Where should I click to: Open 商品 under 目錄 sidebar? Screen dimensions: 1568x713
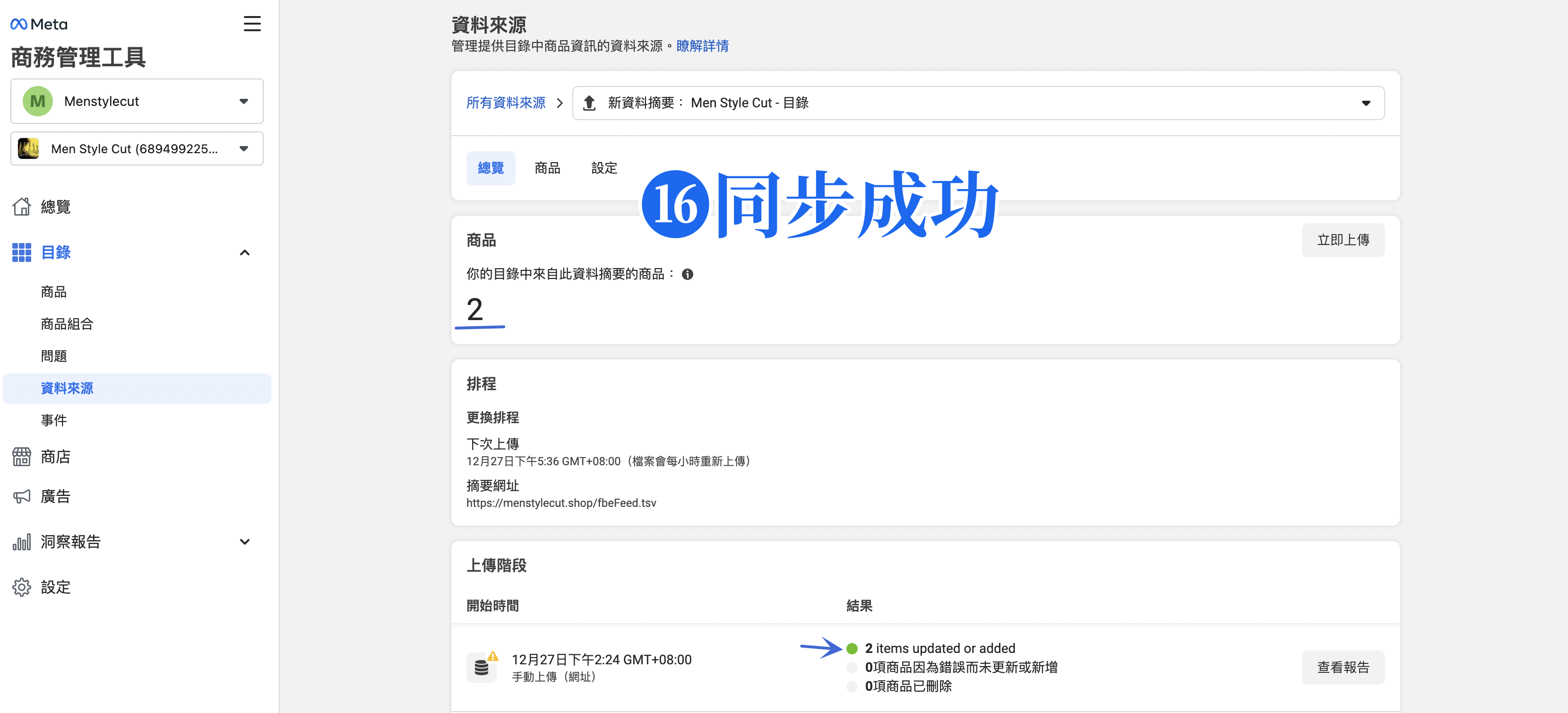(53, 292)
